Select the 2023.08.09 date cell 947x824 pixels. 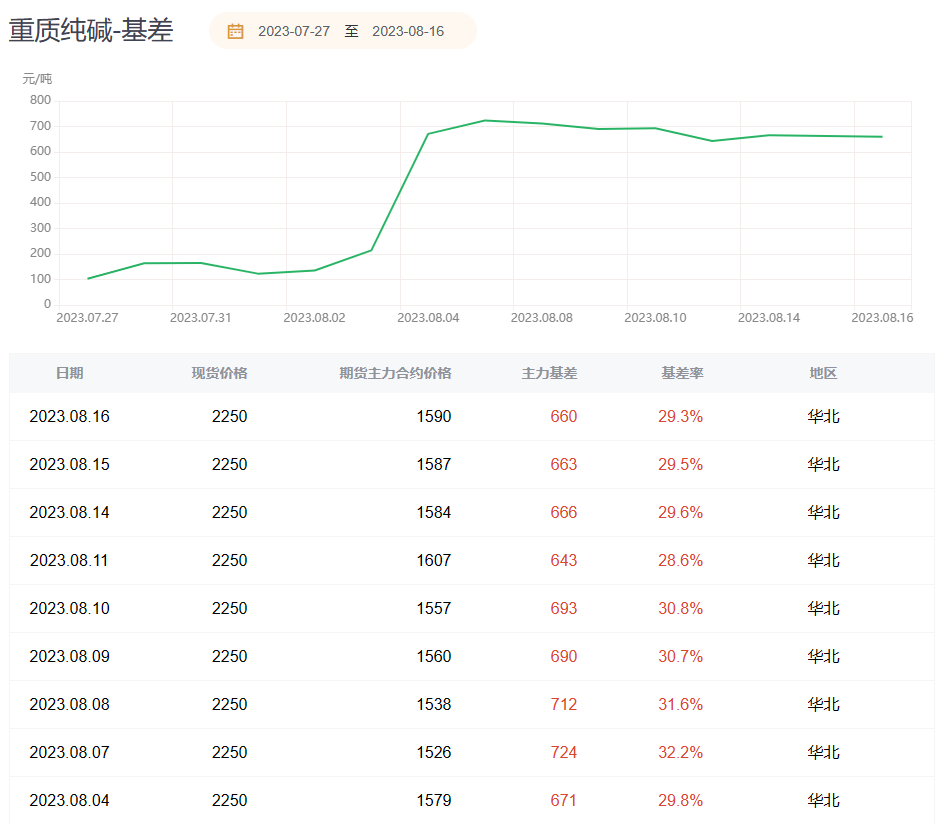(69, 657)
